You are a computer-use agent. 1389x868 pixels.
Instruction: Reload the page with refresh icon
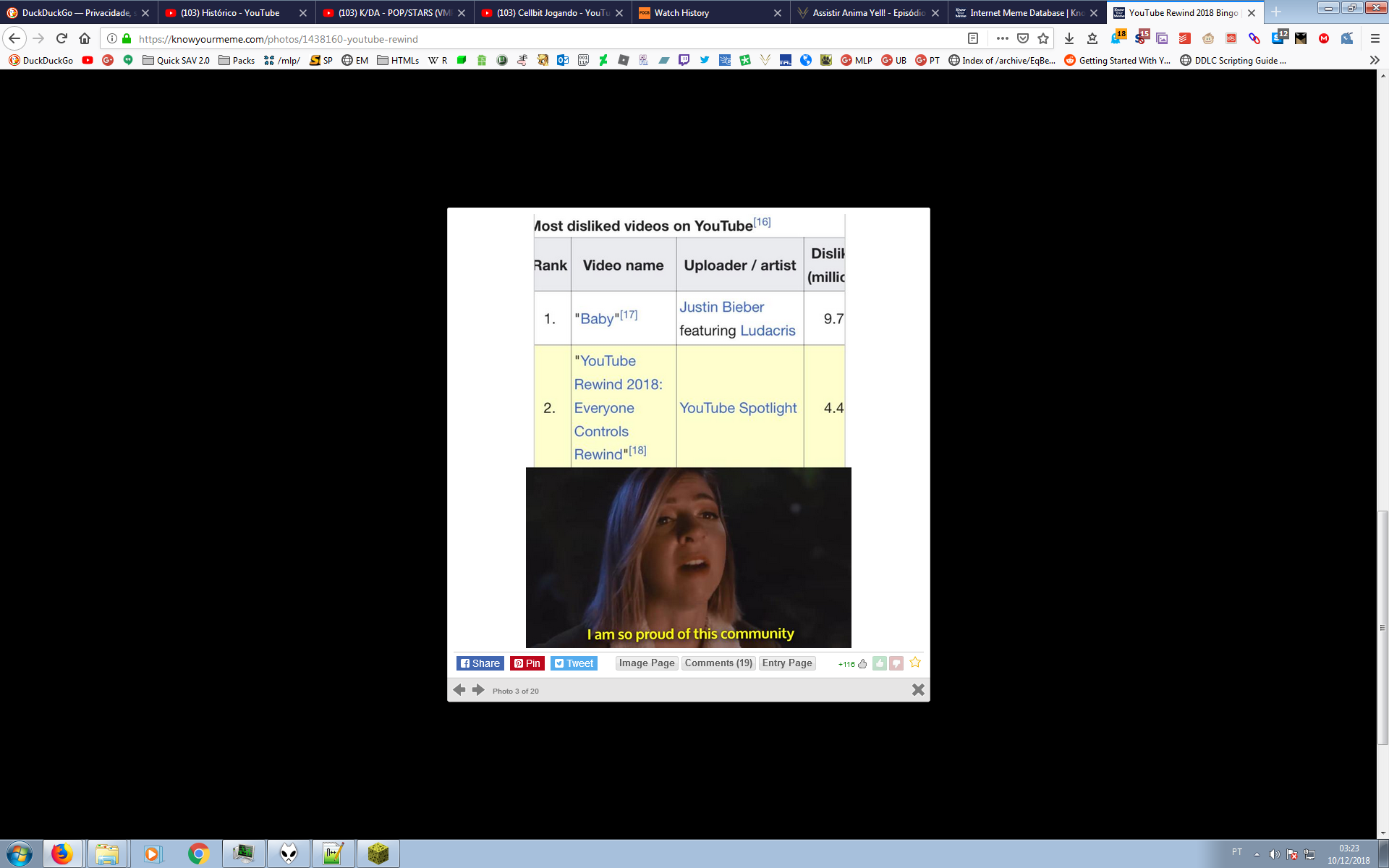61,38
